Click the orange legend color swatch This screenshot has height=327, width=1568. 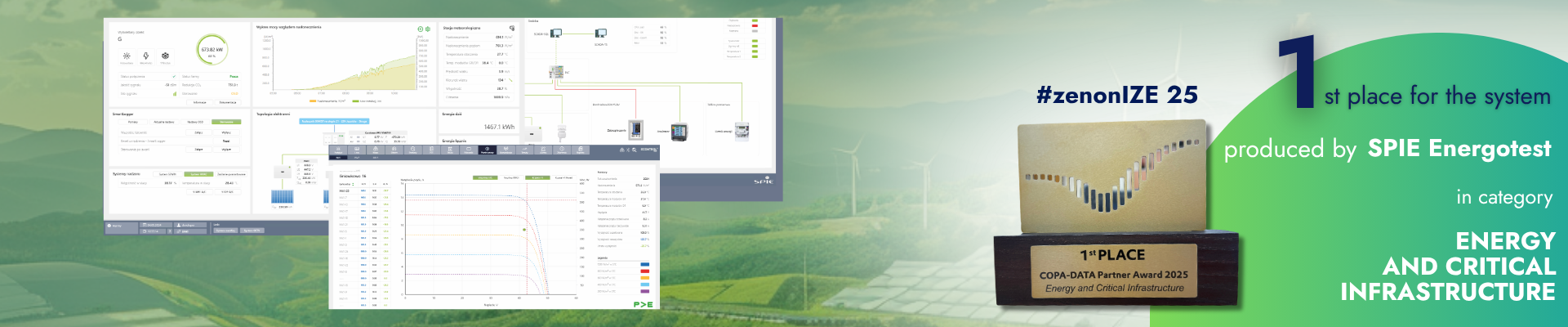[x=645, y=278]
